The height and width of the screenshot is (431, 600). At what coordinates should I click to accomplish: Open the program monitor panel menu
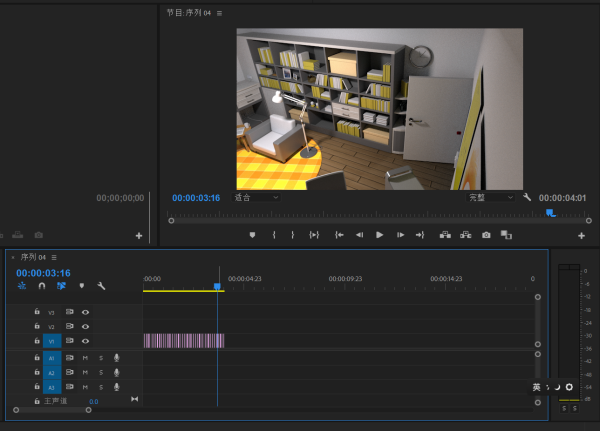(x=219, y=13)
